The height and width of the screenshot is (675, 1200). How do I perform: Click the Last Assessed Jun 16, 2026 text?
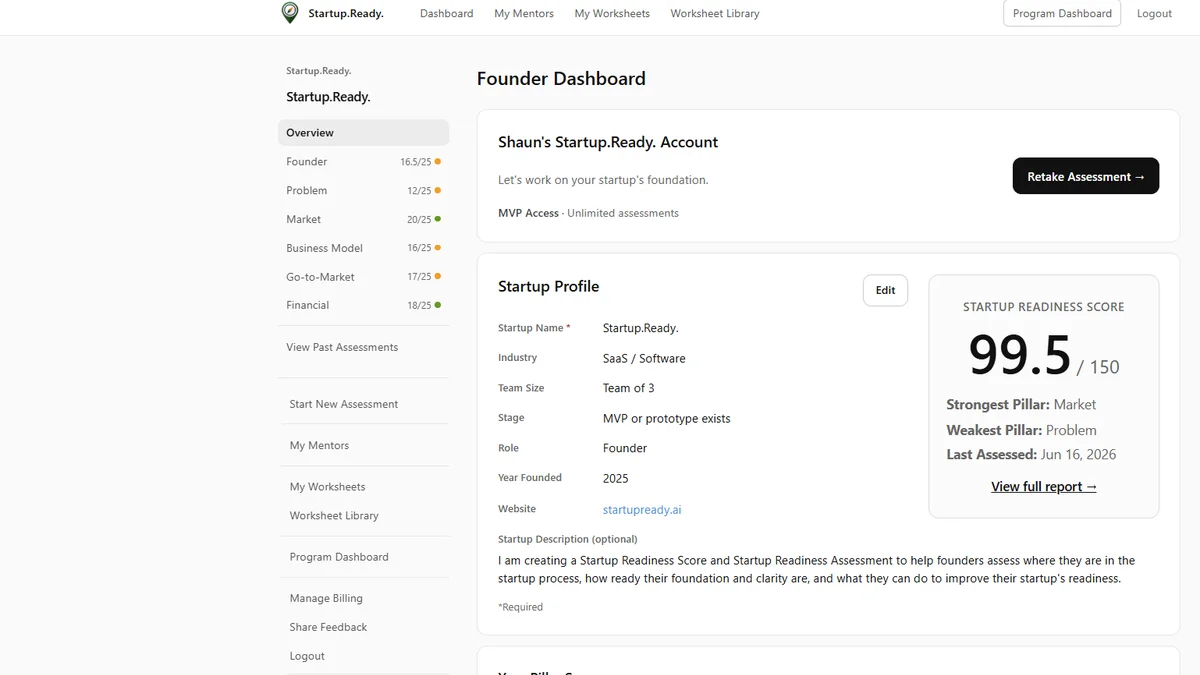tap(1031, 454)
